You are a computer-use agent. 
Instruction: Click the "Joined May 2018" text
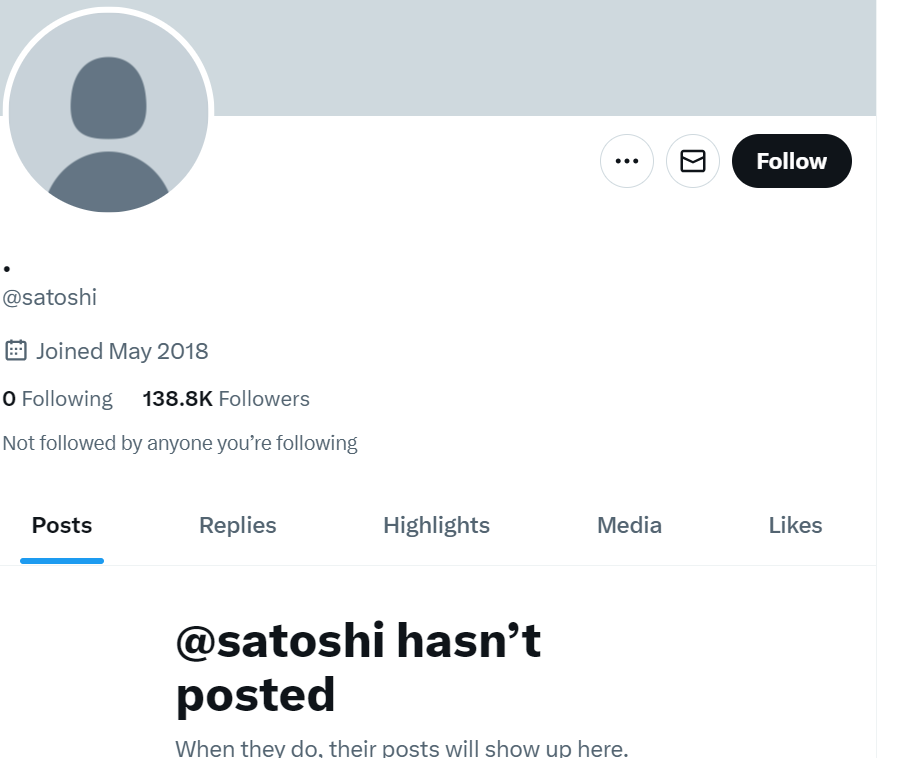point(122,351)
